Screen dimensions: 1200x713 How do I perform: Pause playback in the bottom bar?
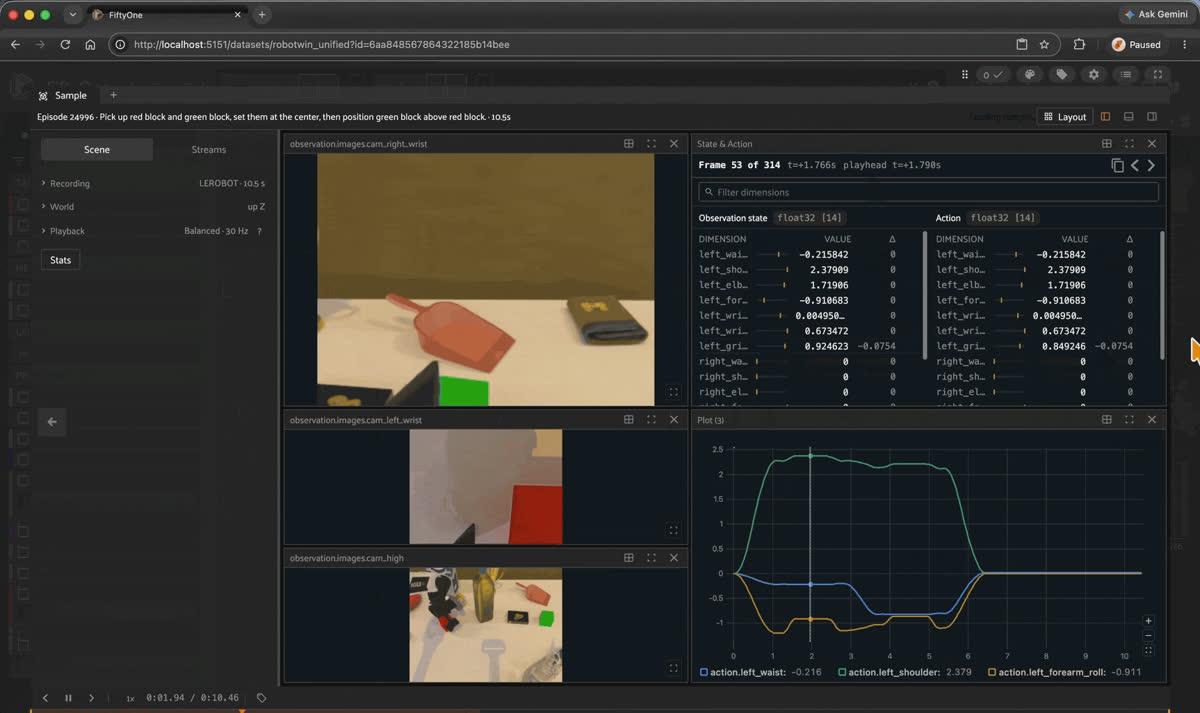pos(68,698)
